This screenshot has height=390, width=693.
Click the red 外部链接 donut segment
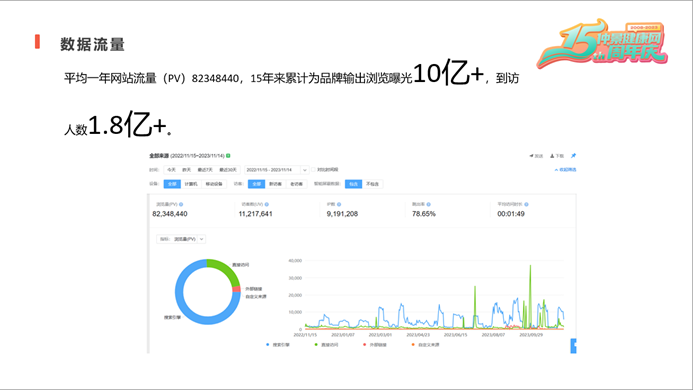pos(236,289)
